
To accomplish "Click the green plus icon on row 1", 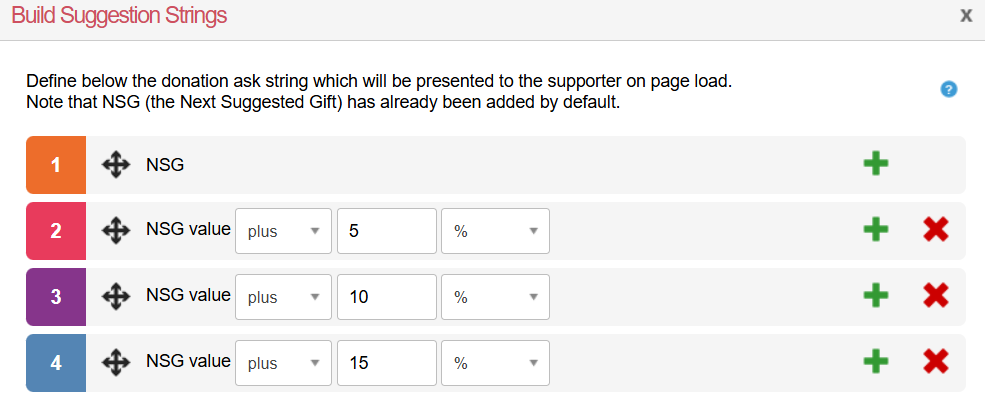I will (876, 164).
